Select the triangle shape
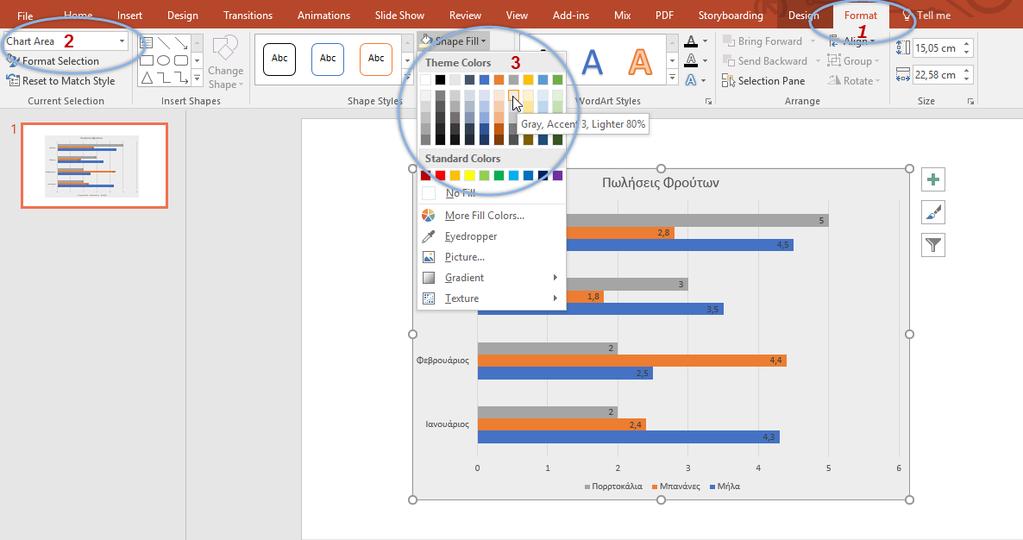The width and height of the screenshot is (1023, 540). click(147, 78)
